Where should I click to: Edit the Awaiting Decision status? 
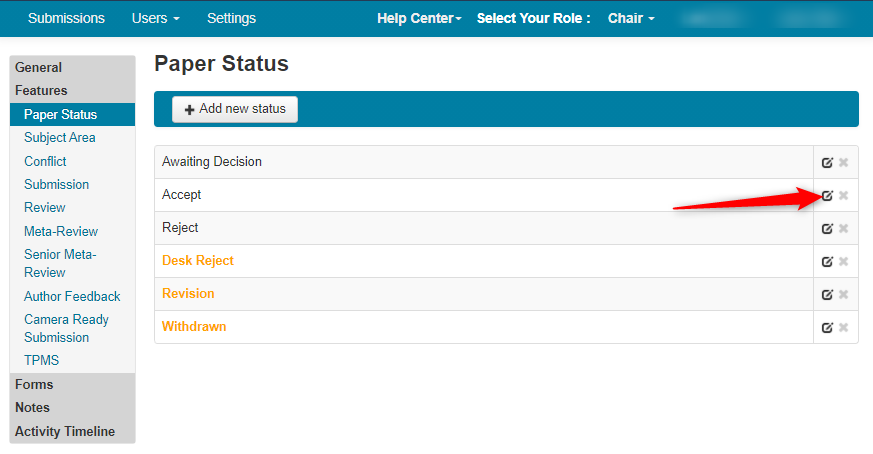827,163
